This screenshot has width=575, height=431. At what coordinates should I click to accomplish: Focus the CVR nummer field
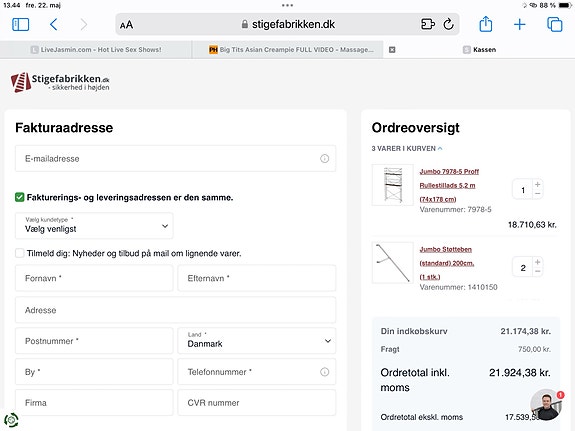coord(257,402)
